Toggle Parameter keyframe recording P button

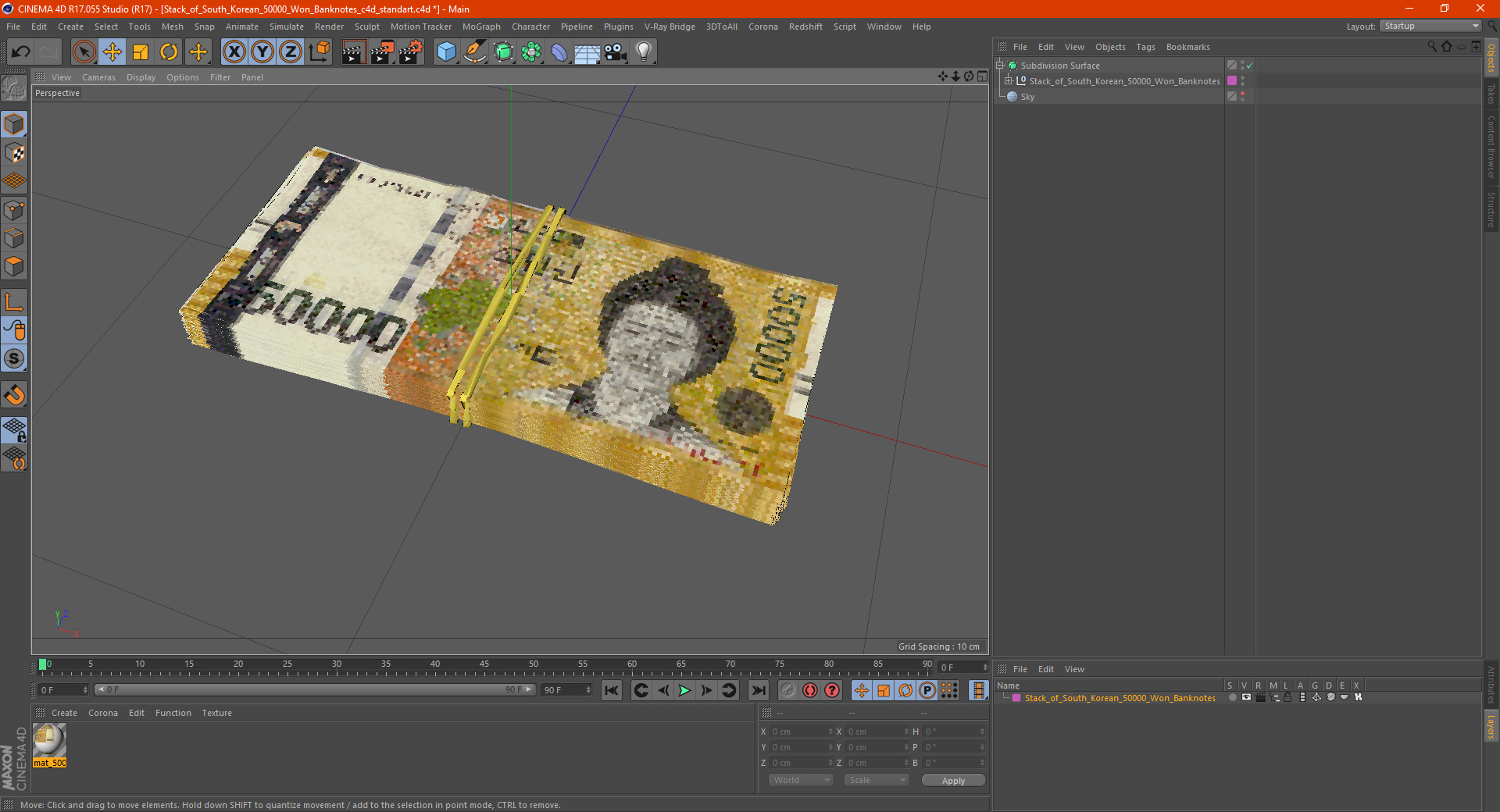pyautogui.click(x=927, y=690)
